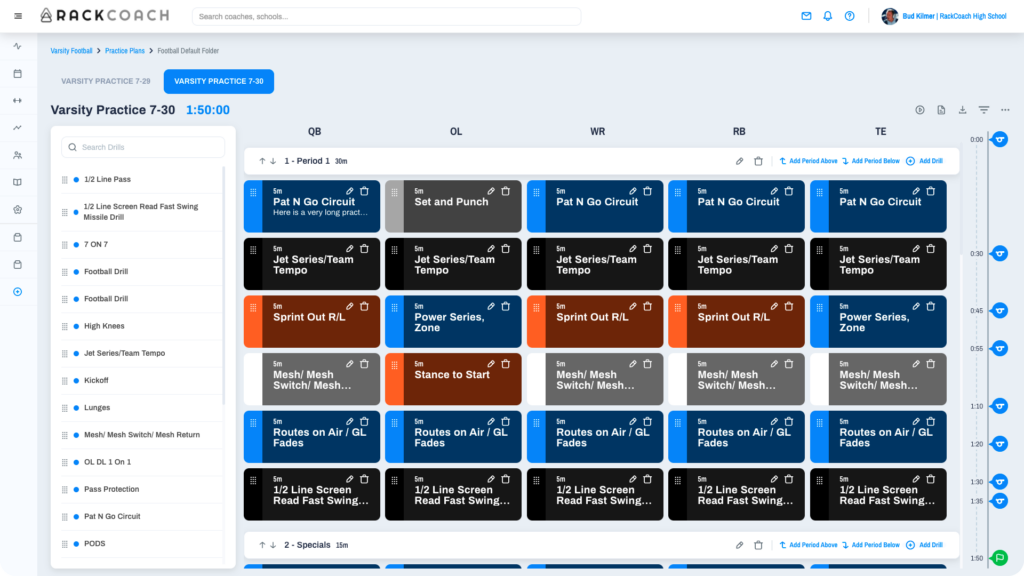The image size is (1024, 576).
Task: Click the green finish flag at 1:50
Action: [999, 558]
